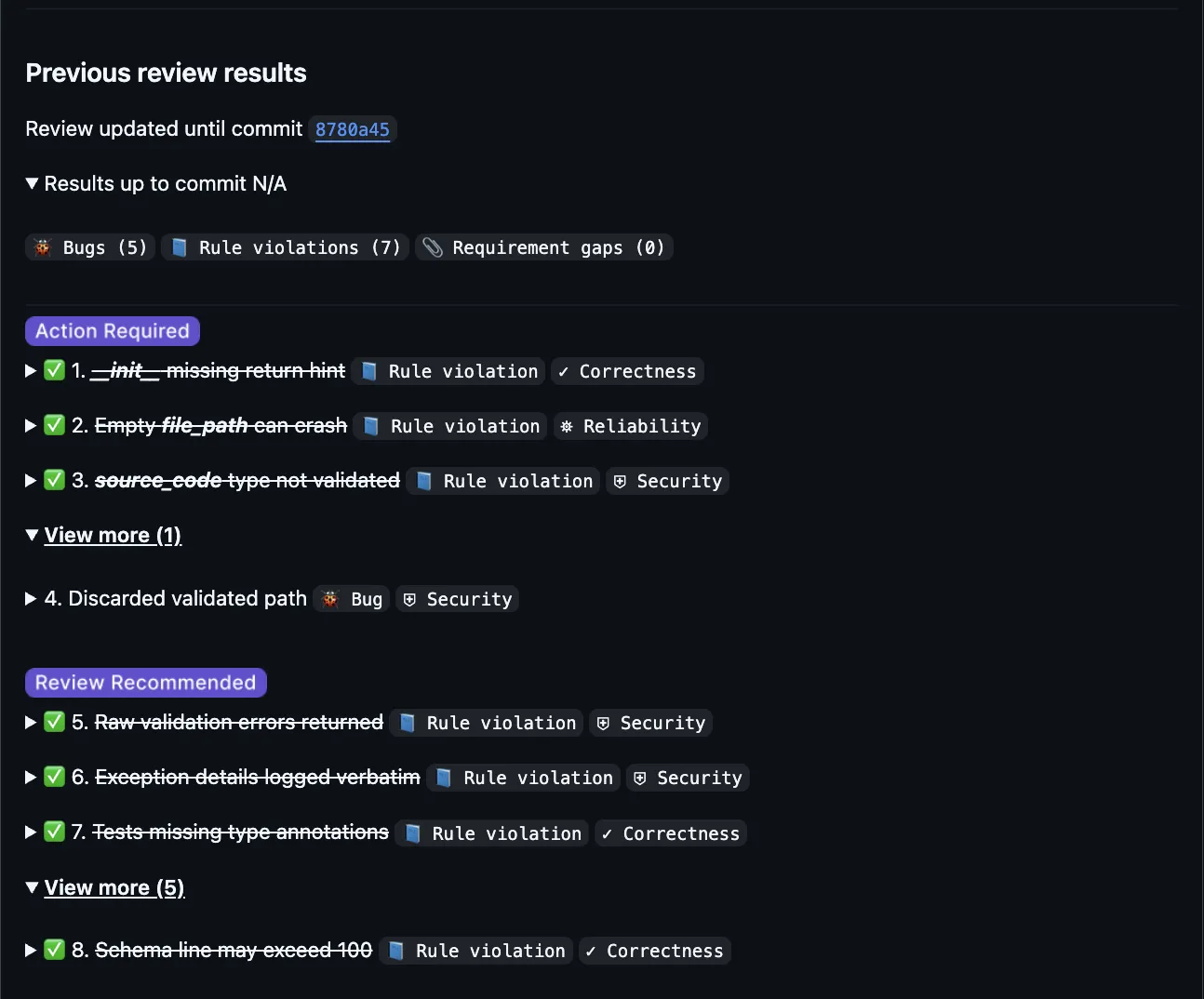Click the book icon in Rule violations tab

[x=181, y=247]
